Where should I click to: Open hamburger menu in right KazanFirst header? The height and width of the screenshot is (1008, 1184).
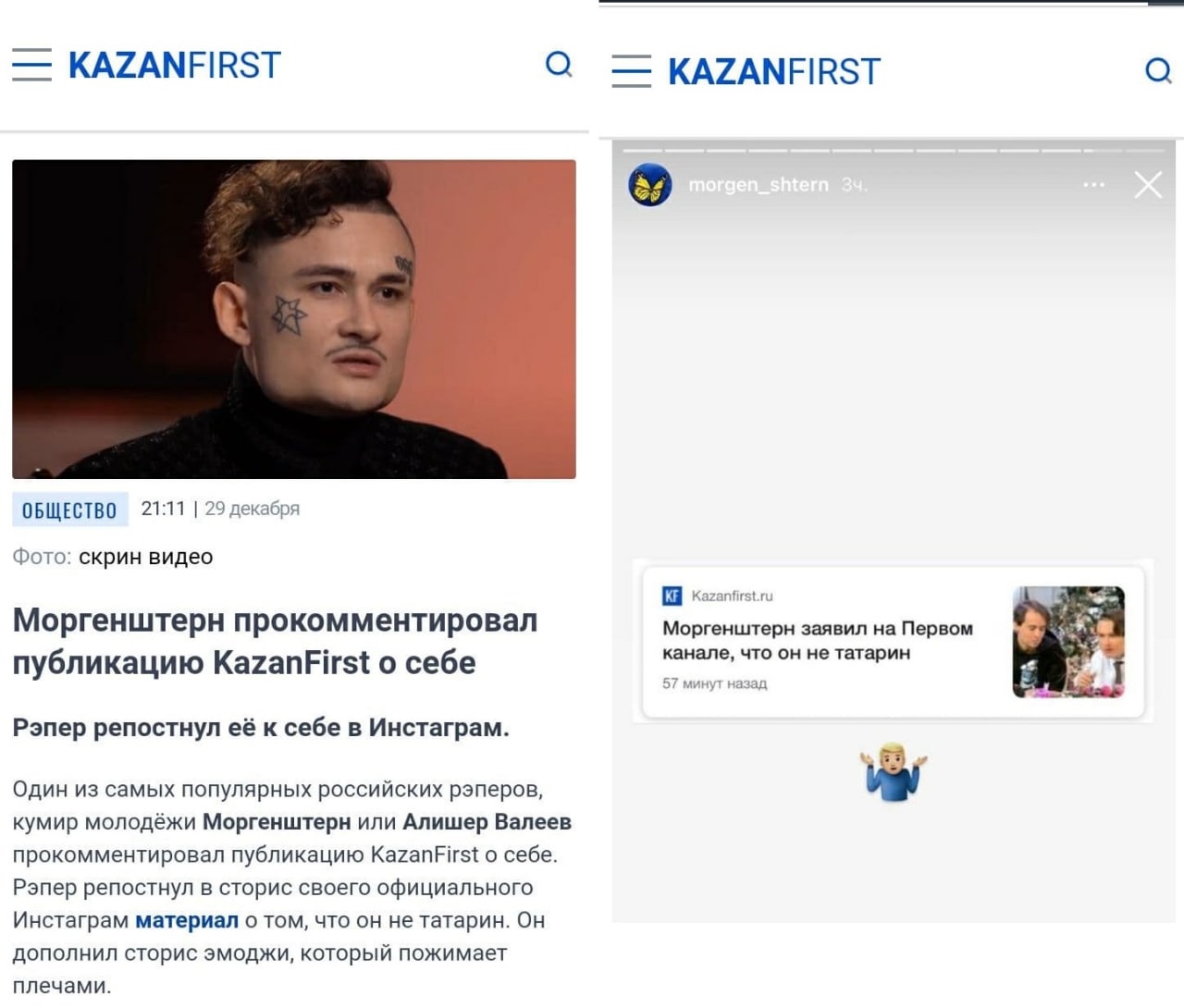coord(632,71)
